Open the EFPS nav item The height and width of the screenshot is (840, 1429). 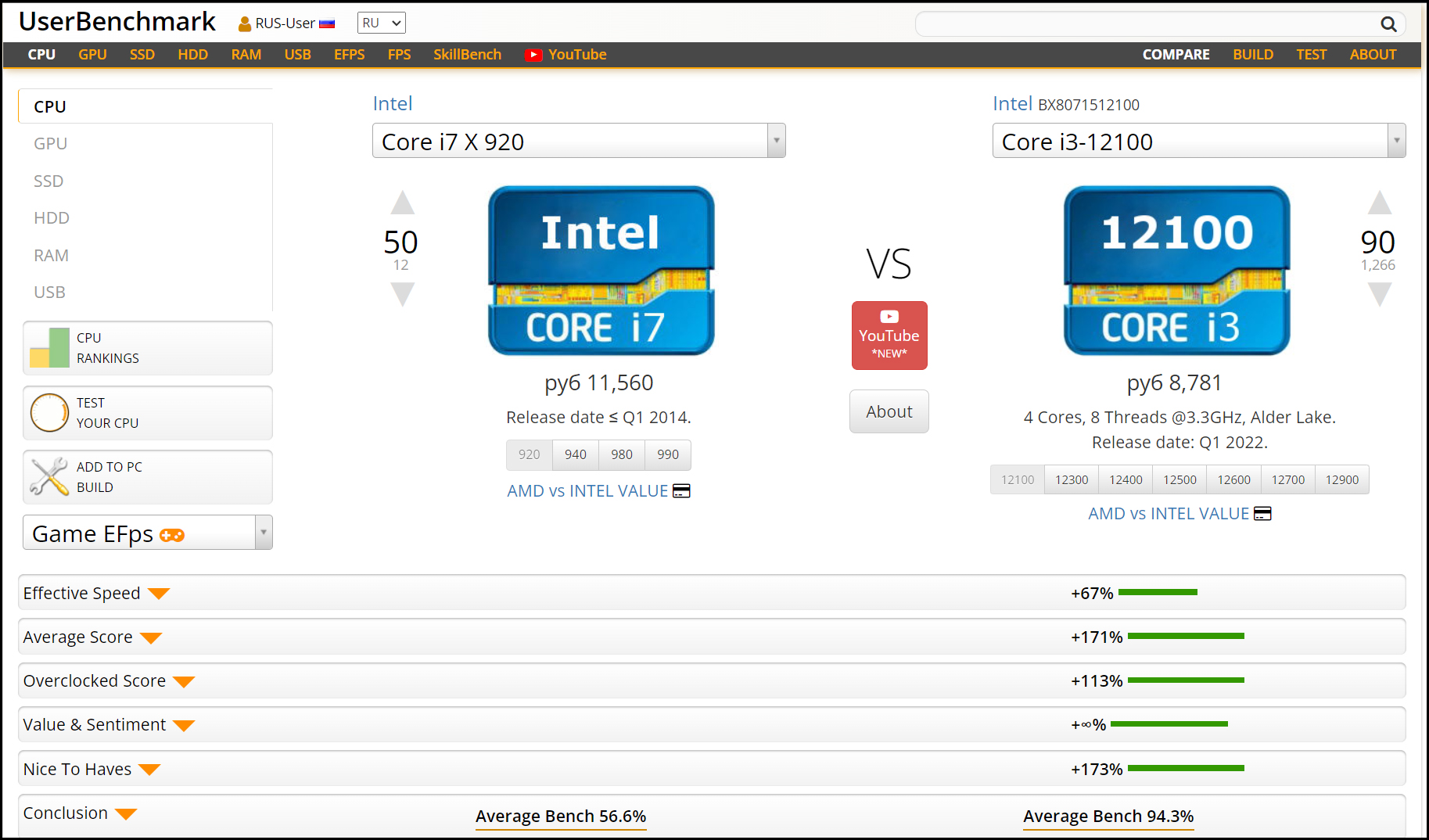pyautogui.click(x=349, y=55)
